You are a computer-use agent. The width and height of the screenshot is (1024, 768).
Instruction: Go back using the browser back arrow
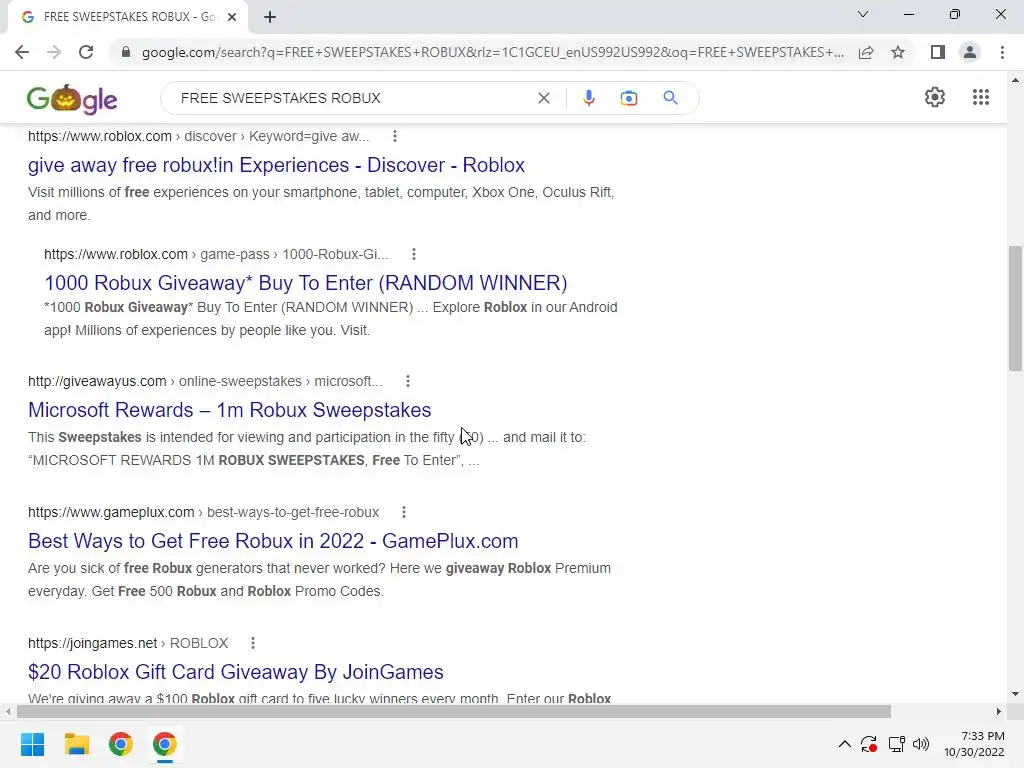[22, 52]
